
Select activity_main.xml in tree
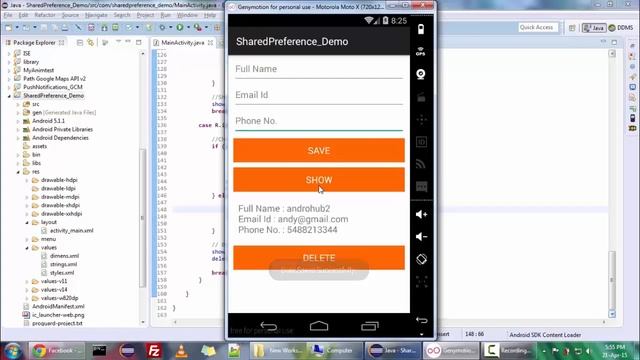pos(71,231)
